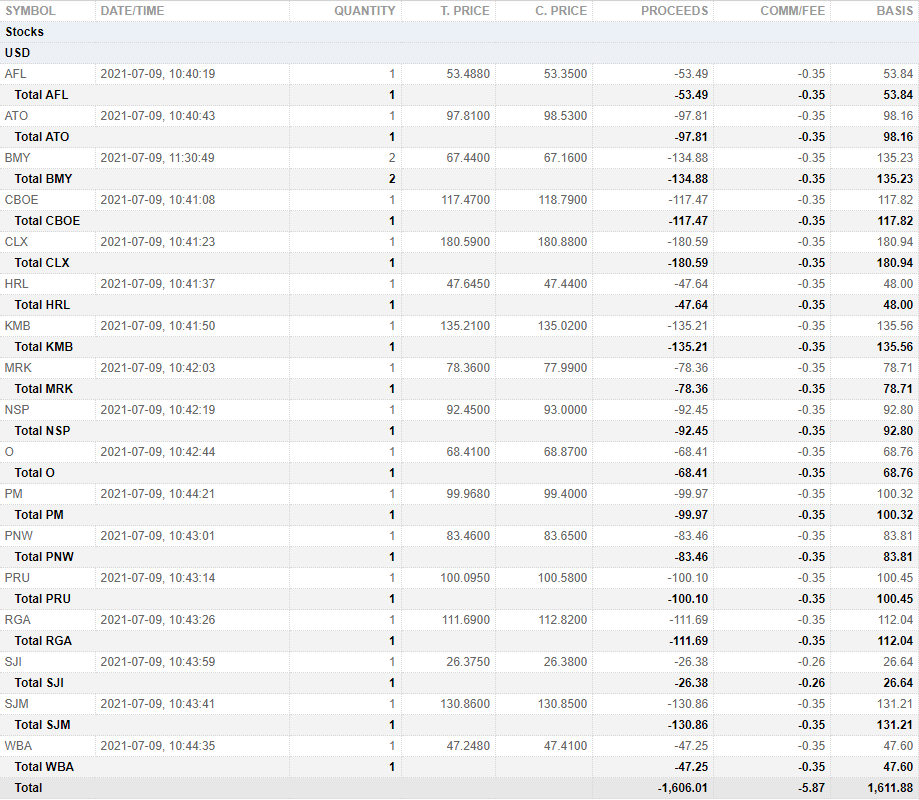Click the T. PRICE column header
The image size is (919, 800).
pyautogui.click(x=465, y=11)
